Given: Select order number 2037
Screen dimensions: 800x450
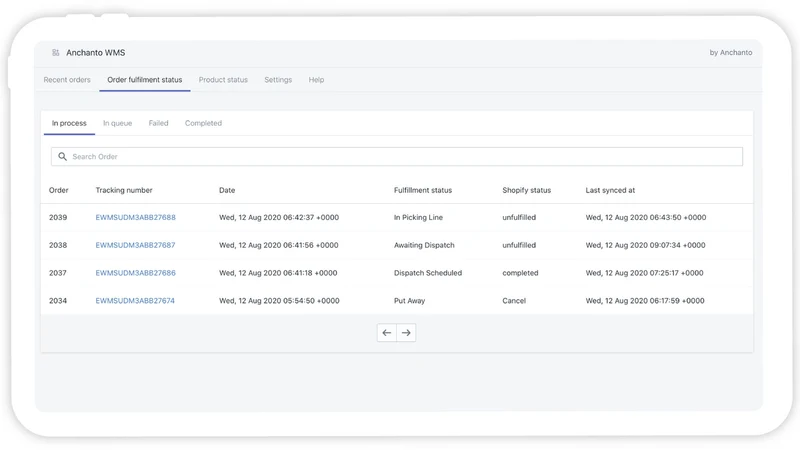Looking at the screenshot, I should coord(58,273).
